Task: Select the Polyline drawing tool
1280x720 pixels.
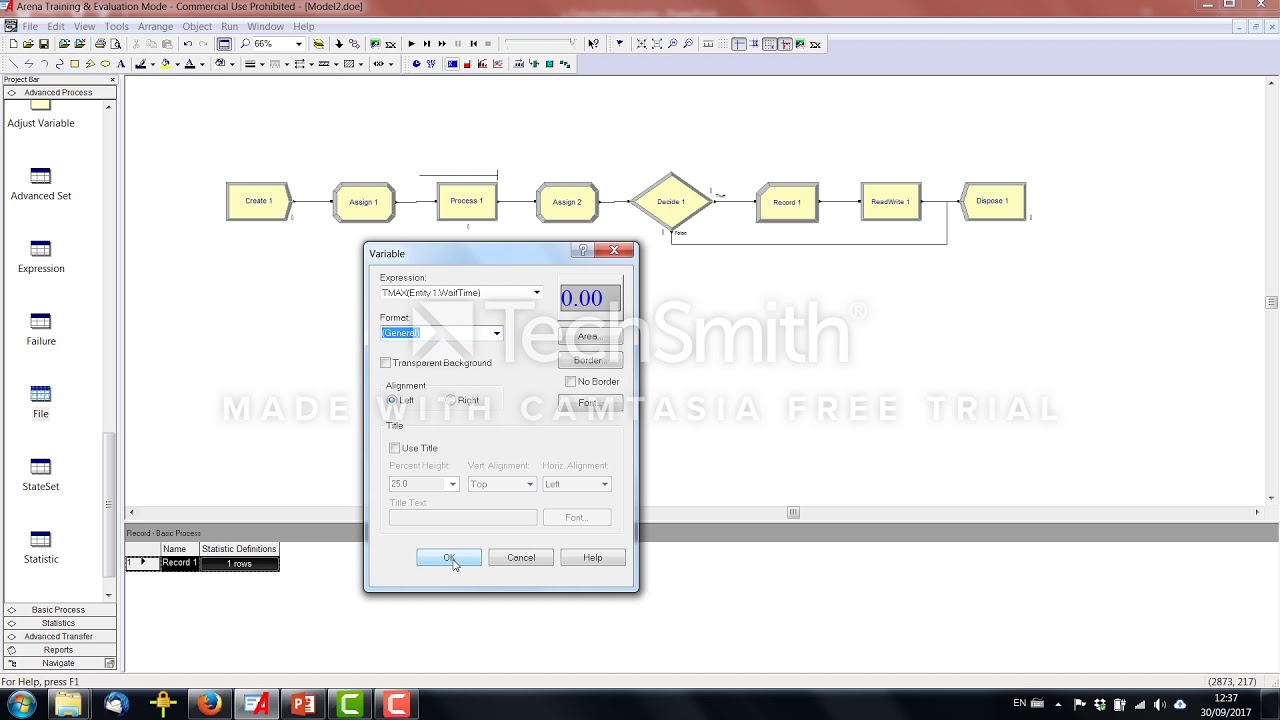Action: pyautogui.click(x=29, y=64)
